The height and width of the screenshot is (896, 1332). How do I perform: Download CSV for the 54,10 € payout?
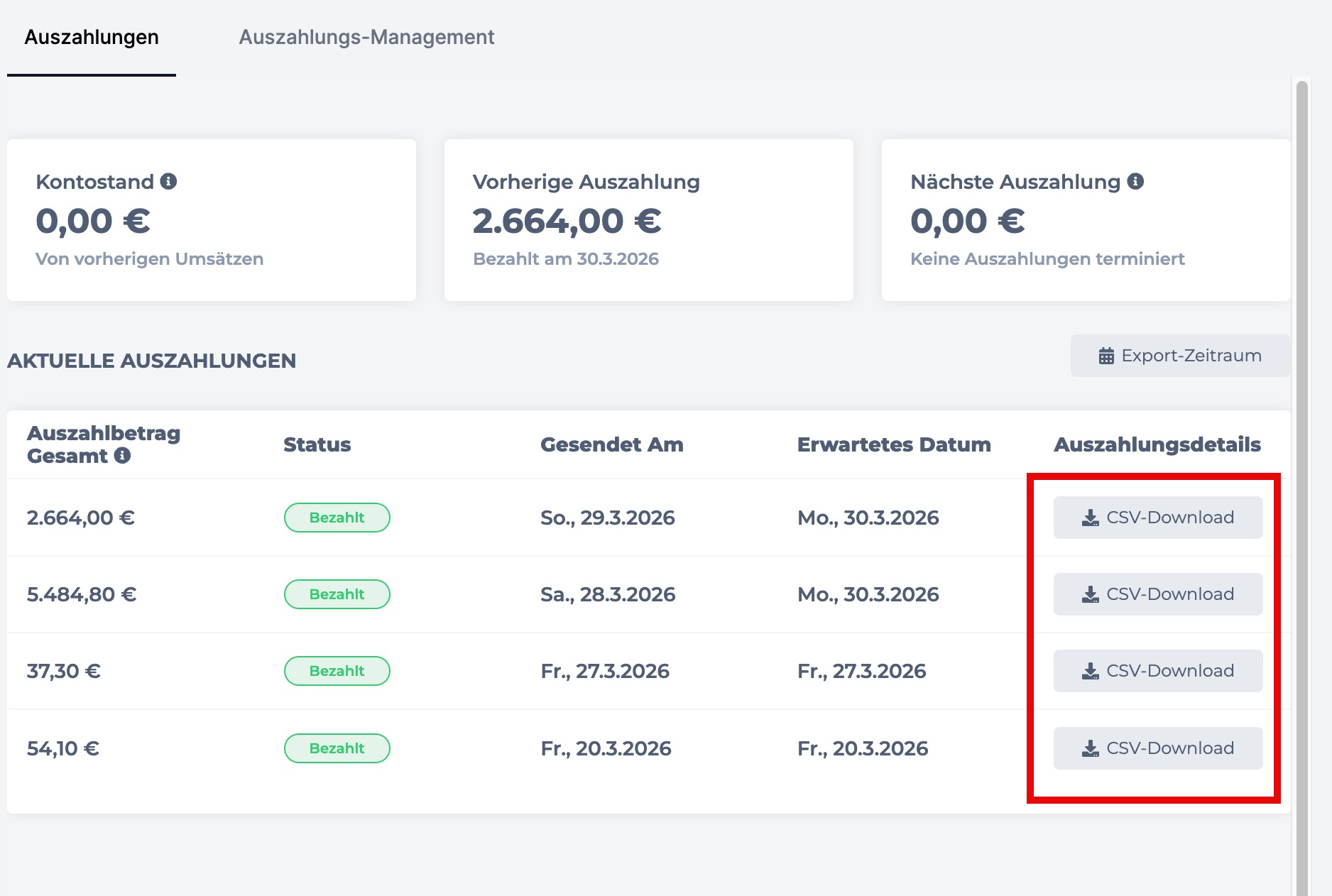[1158, 748]
